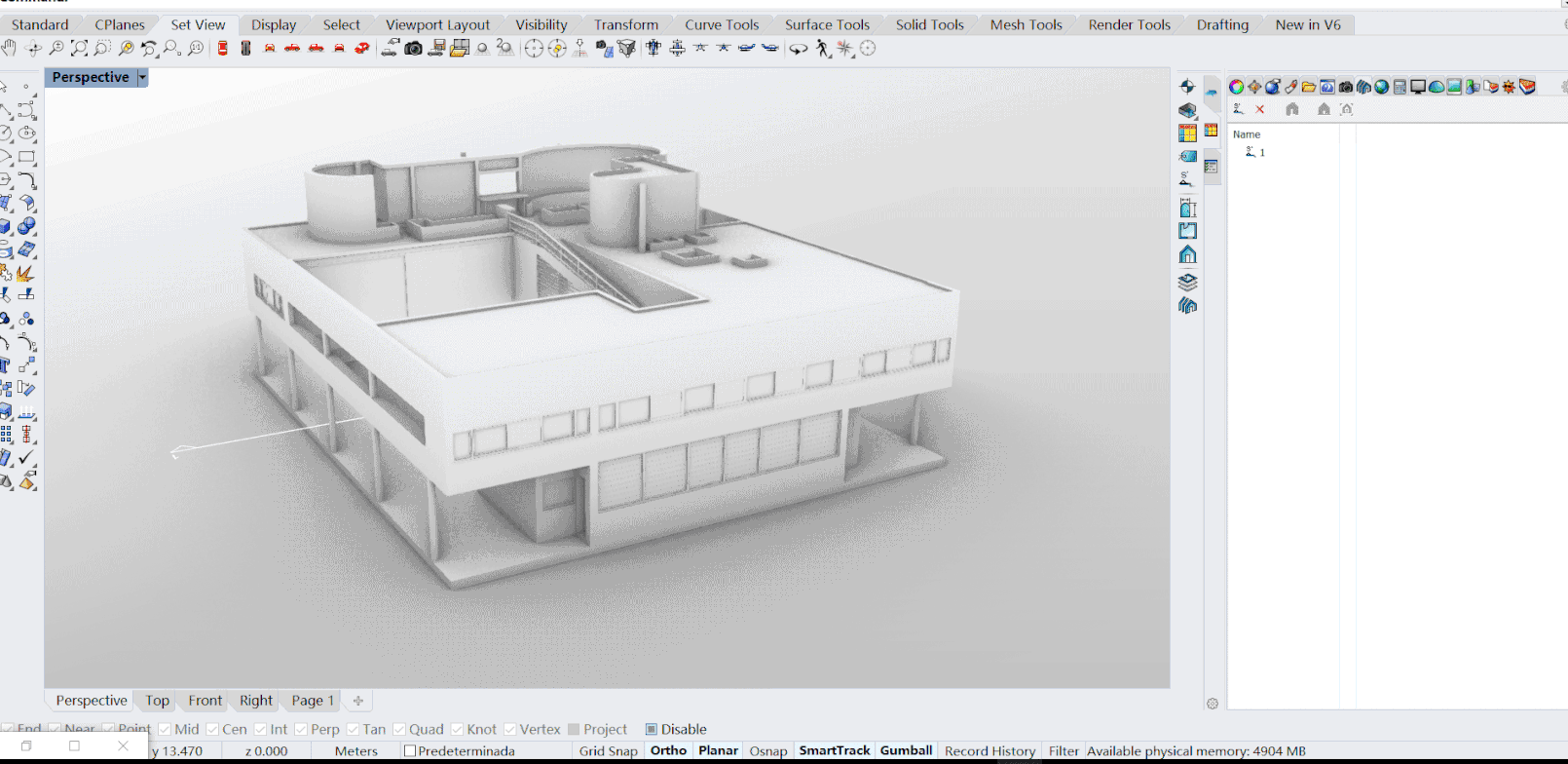Switch to the Front viewport tab

205,701
